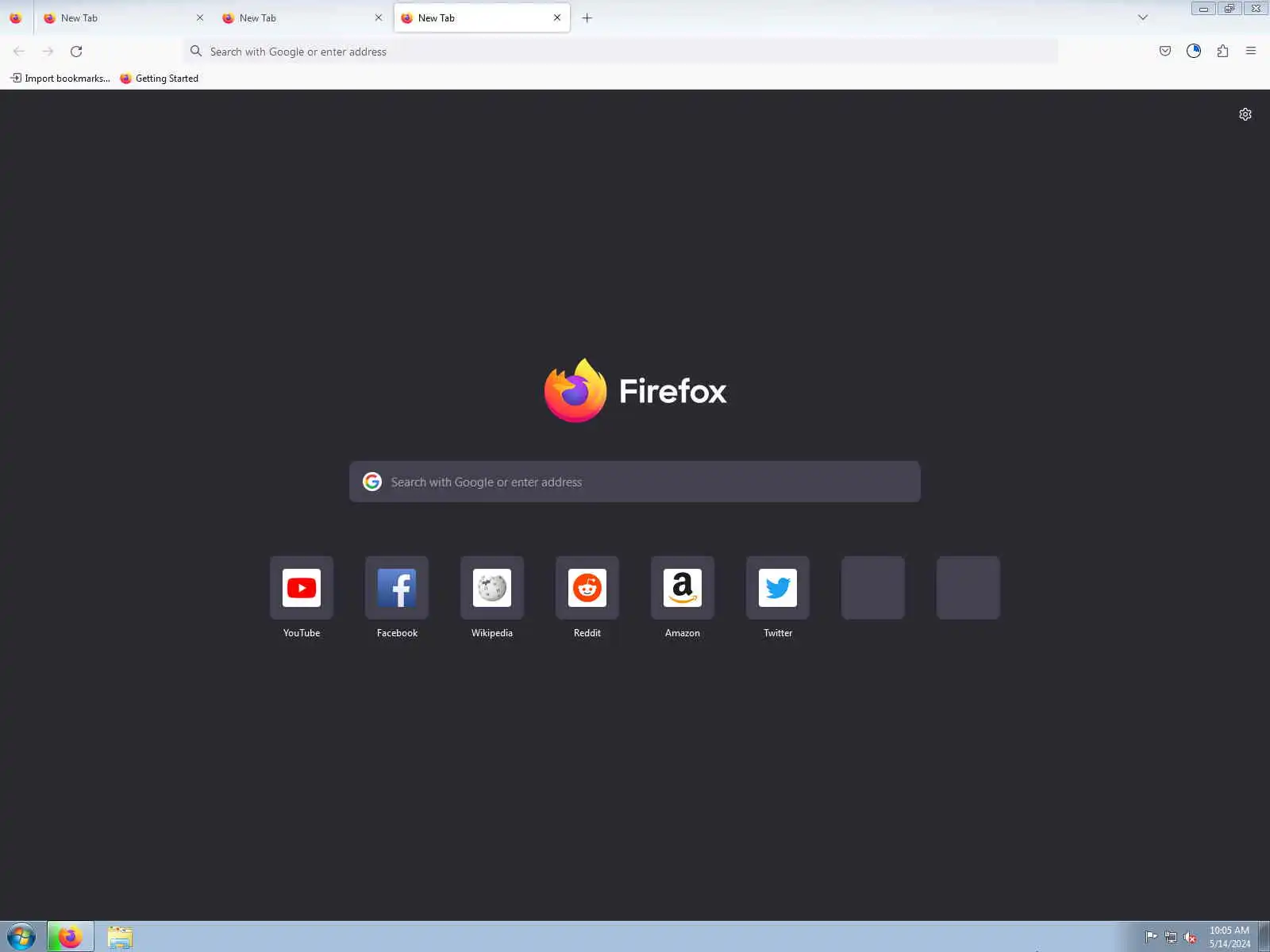Screen dimensions: 1270x952
Task: Close the first New Tab
Action: [x=200, y=17]
